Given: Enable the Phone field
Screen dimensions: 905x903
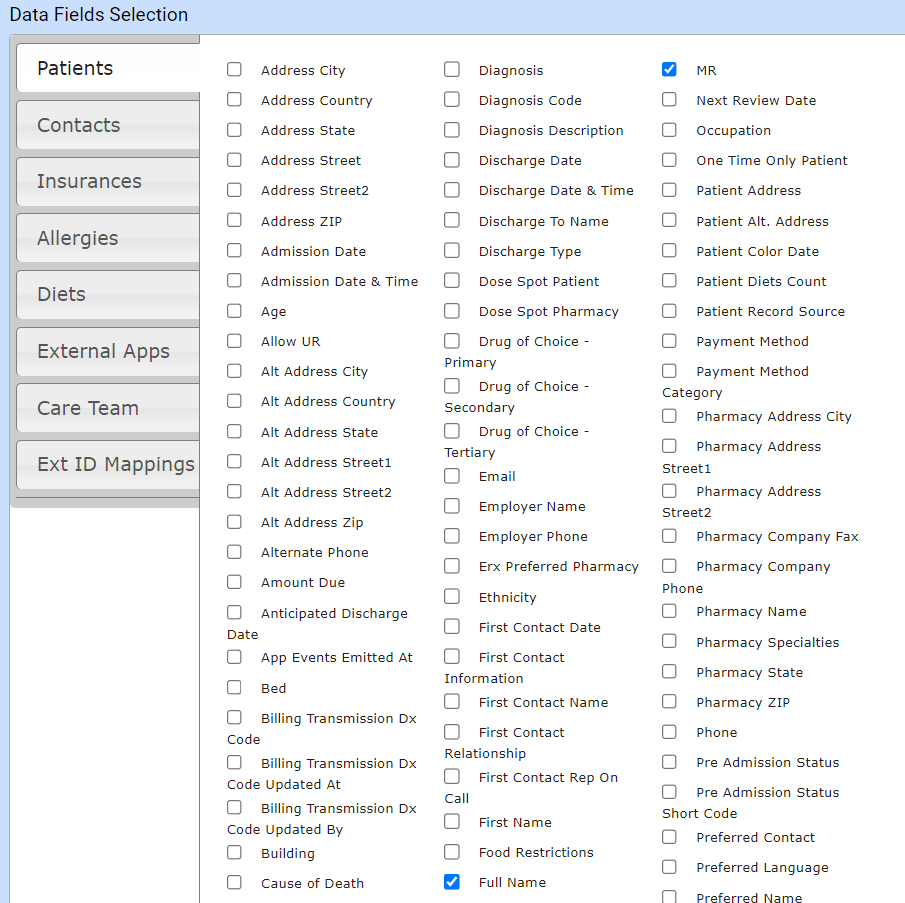Looking at the screenshot, I should tap(669, 731).
